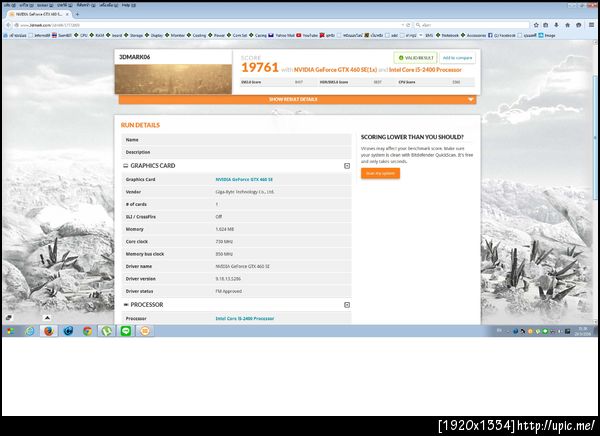Open the Notebook bookmark

point(447,35)
